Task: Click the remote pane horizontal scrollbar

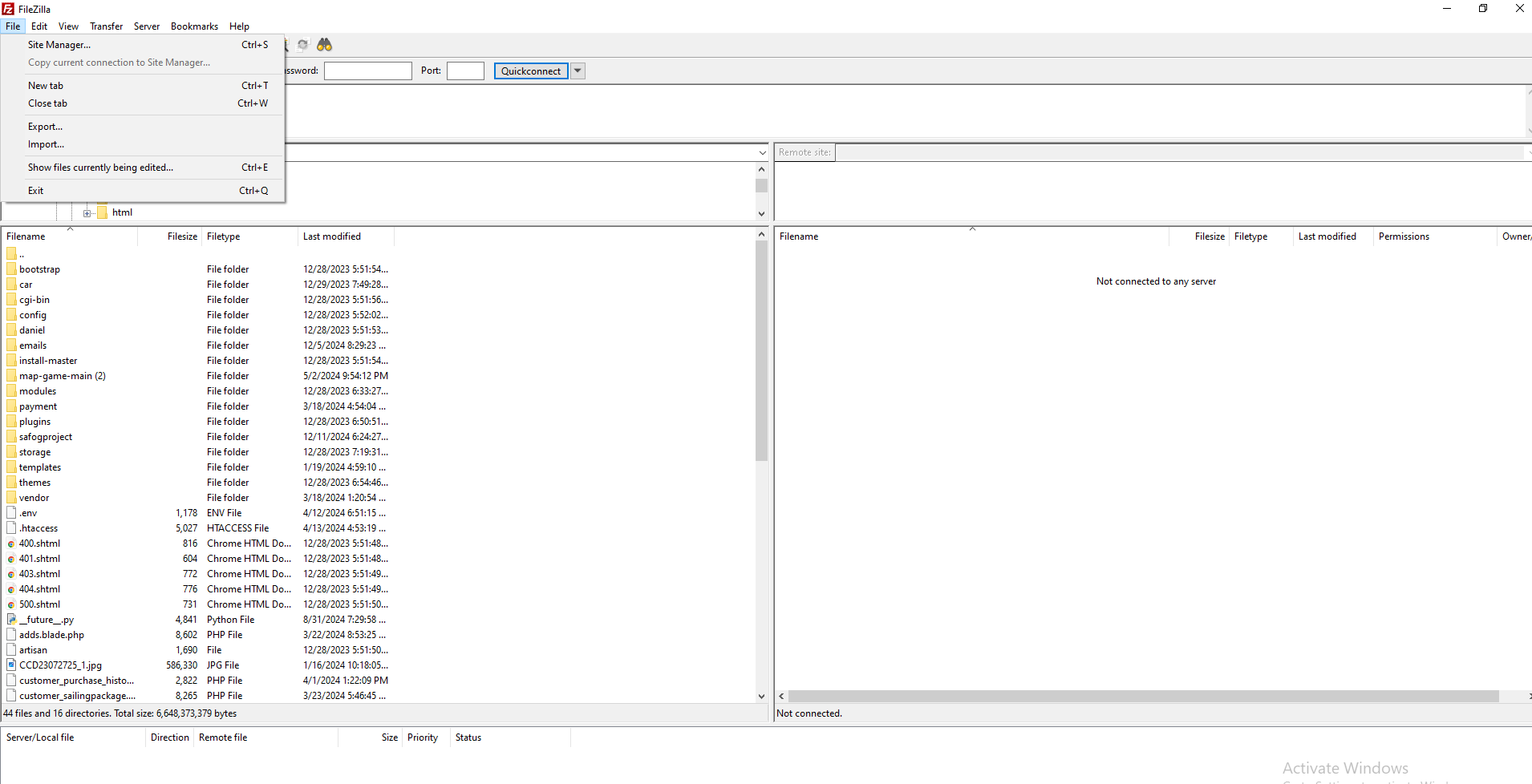Action: pyautogui.click(x=1144, y=697)
